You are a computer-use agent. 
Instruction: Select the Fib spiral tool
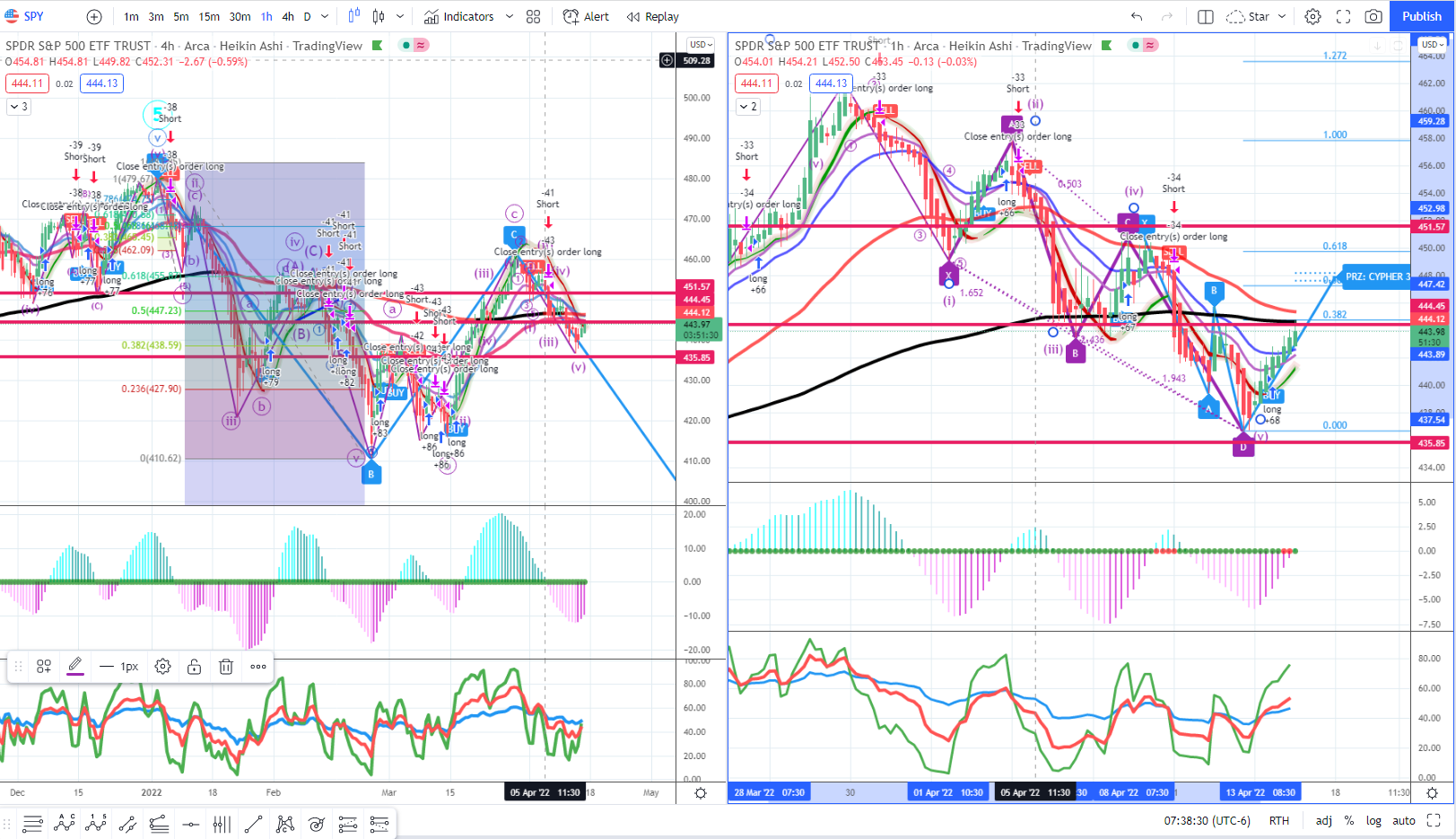317,823
